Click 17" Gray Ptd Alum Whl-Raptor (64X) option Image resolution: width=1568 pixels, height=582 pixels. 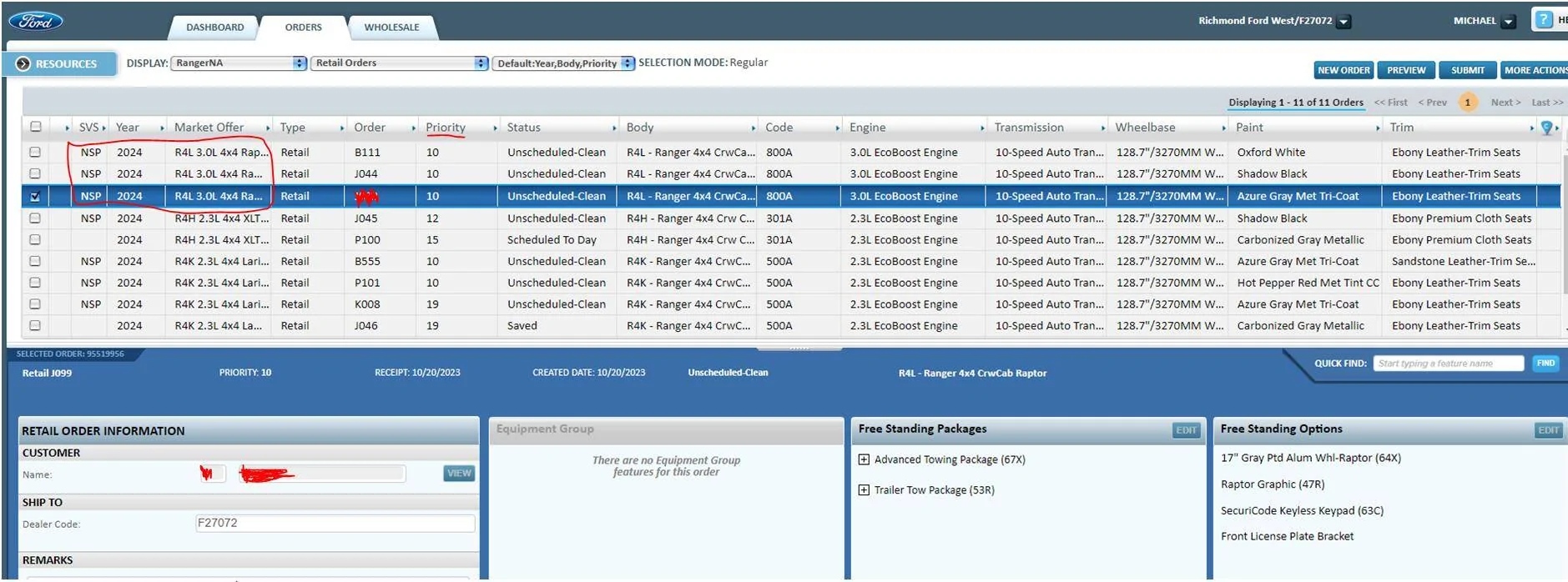(1311, 458)
